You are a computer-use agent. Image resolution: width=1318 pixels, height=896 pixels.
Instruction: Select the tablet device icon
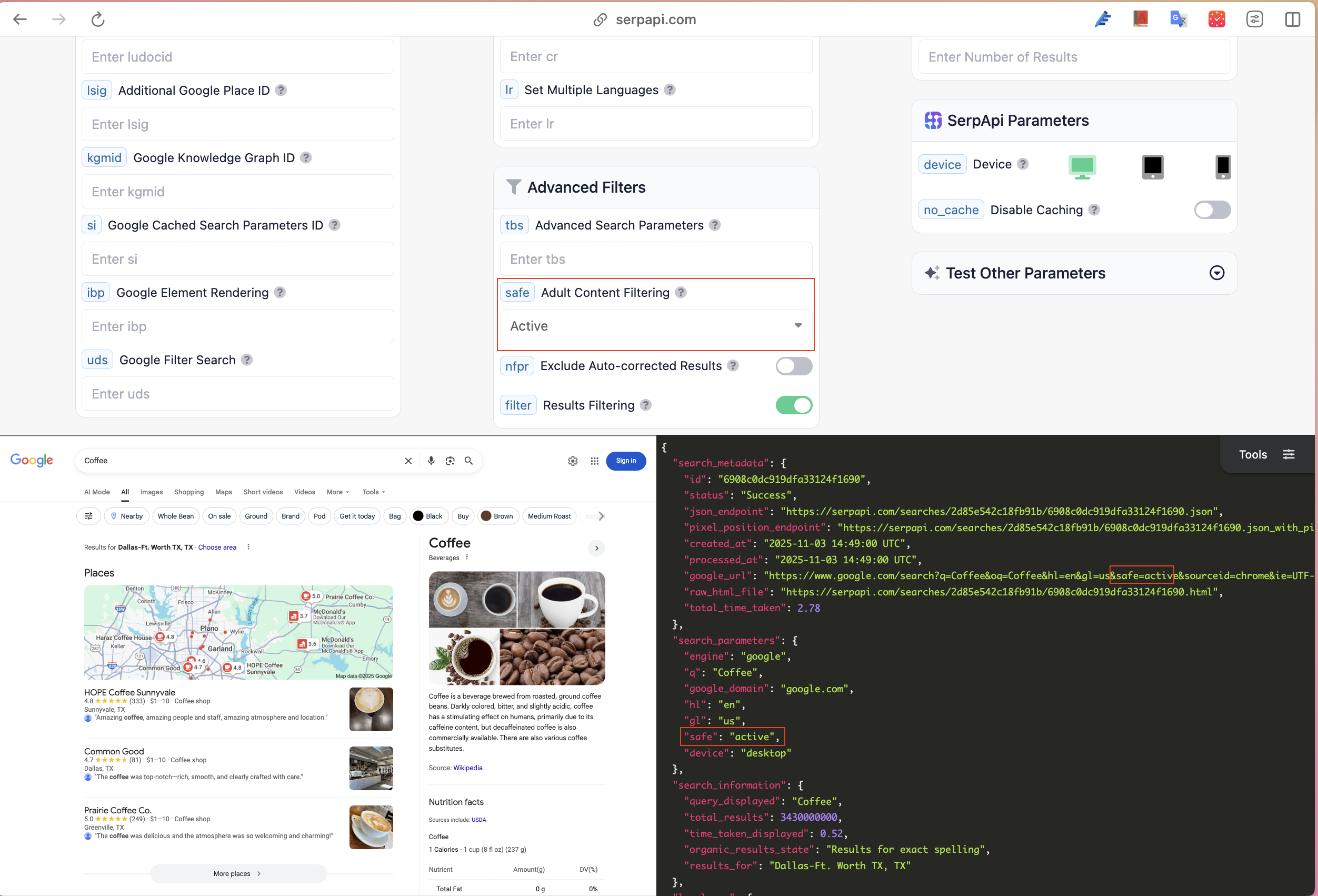1152,167
